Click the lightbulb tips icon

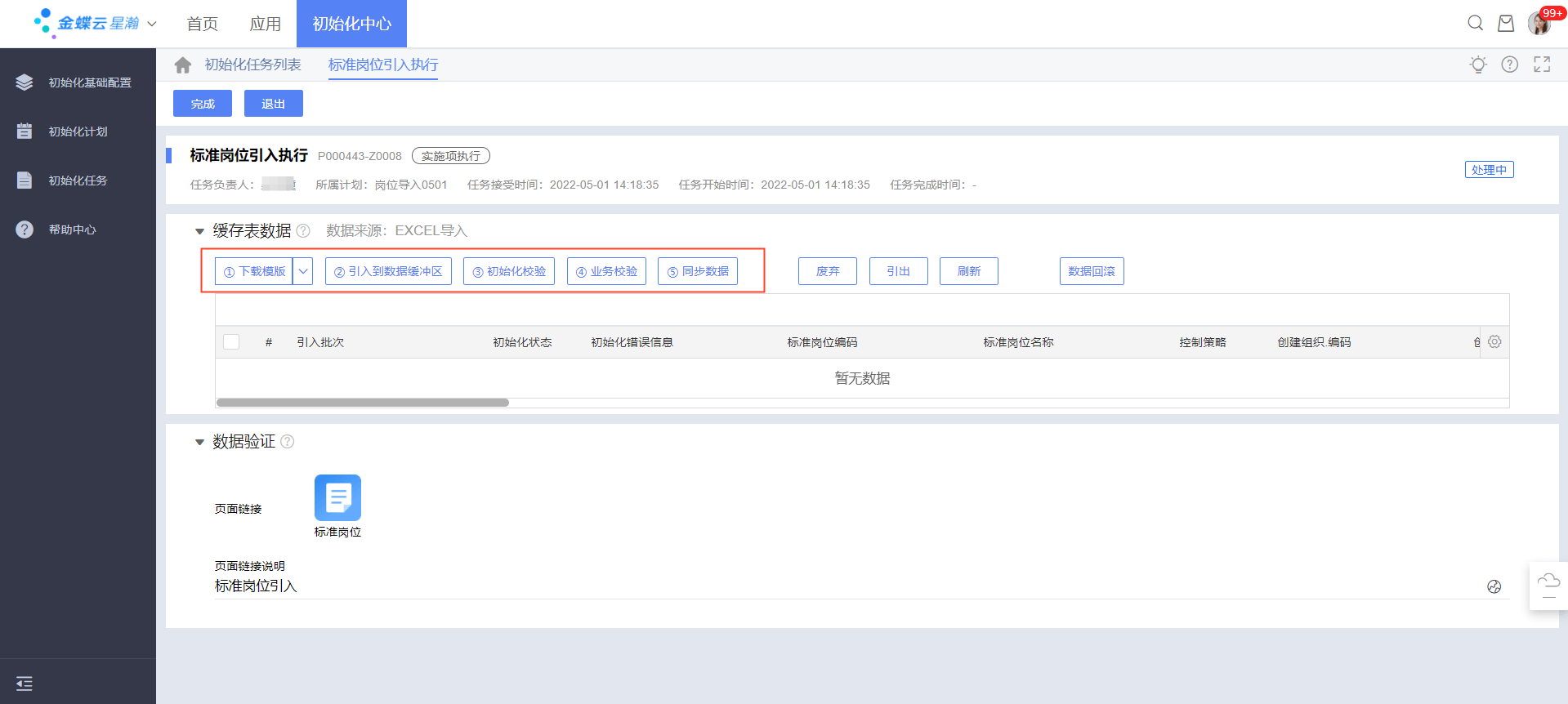coord(1478,65)
